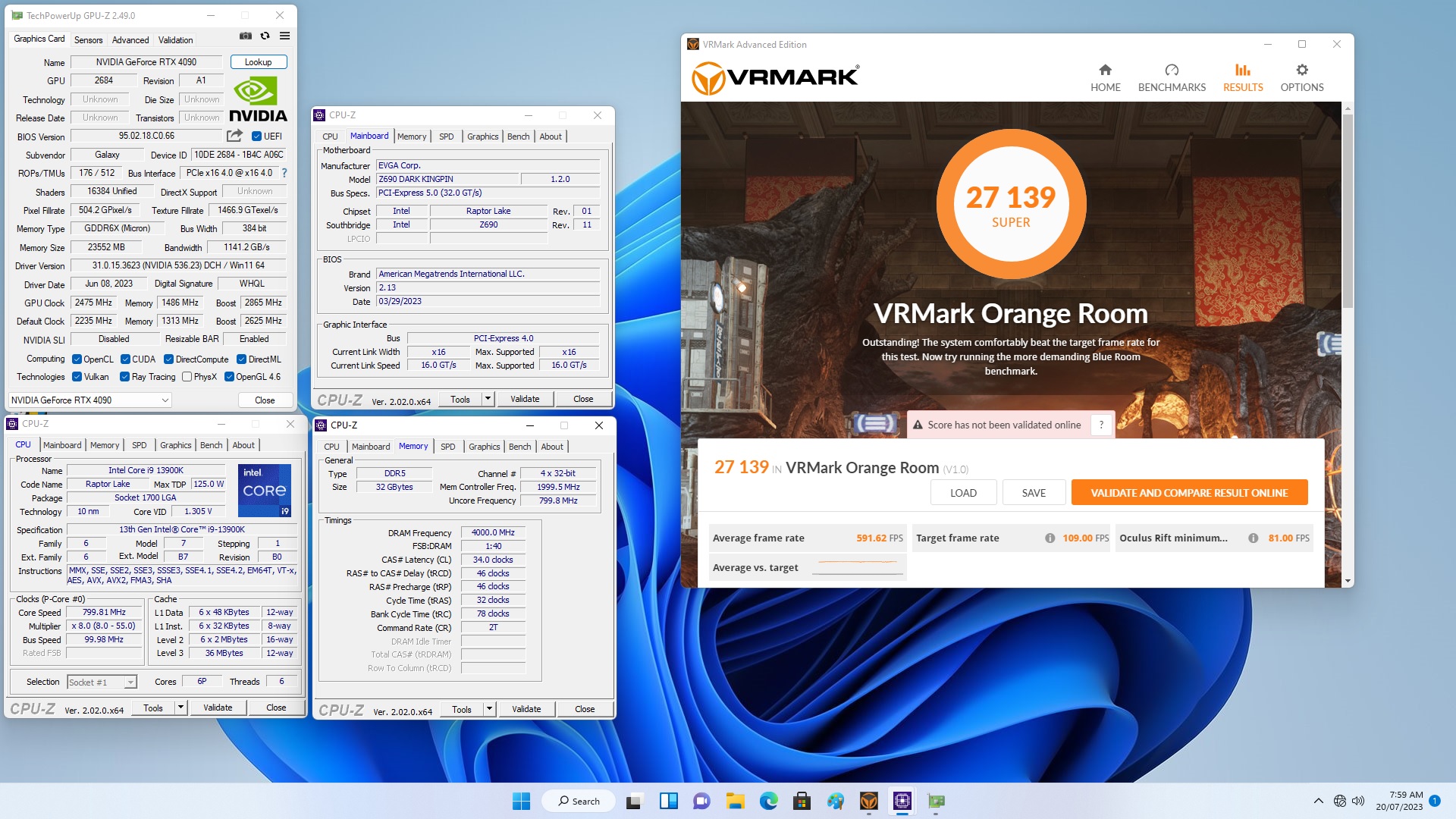This screenshot has width=1456, height=819.
Task: Click the Target frame rate info icon
Action: (x=1050, y=538)
